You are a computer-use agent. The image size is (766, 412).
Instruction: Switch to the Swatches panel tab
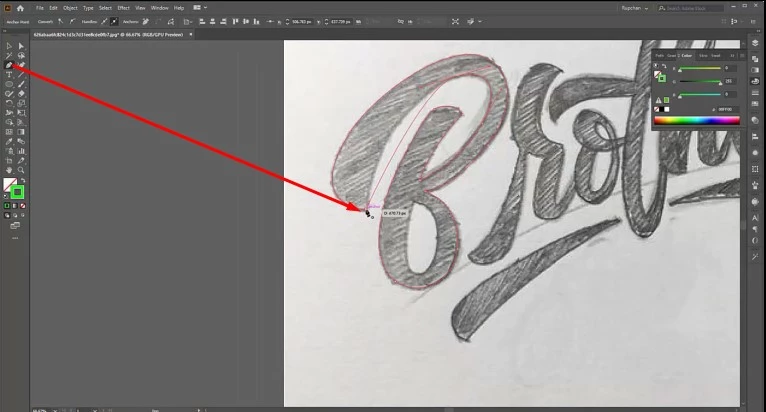(x=716, y=56)
